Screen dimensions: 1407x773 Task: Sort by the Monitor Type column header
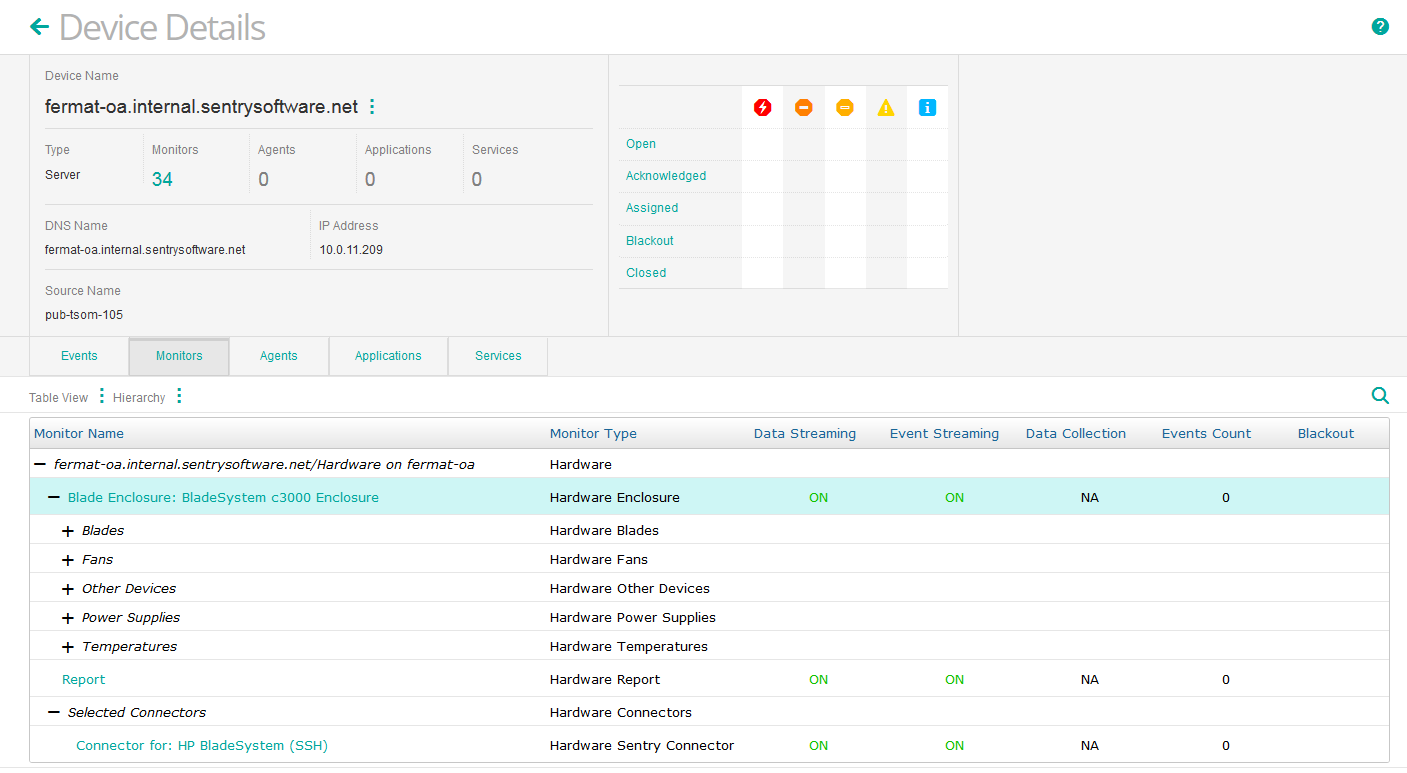(593, 434)
